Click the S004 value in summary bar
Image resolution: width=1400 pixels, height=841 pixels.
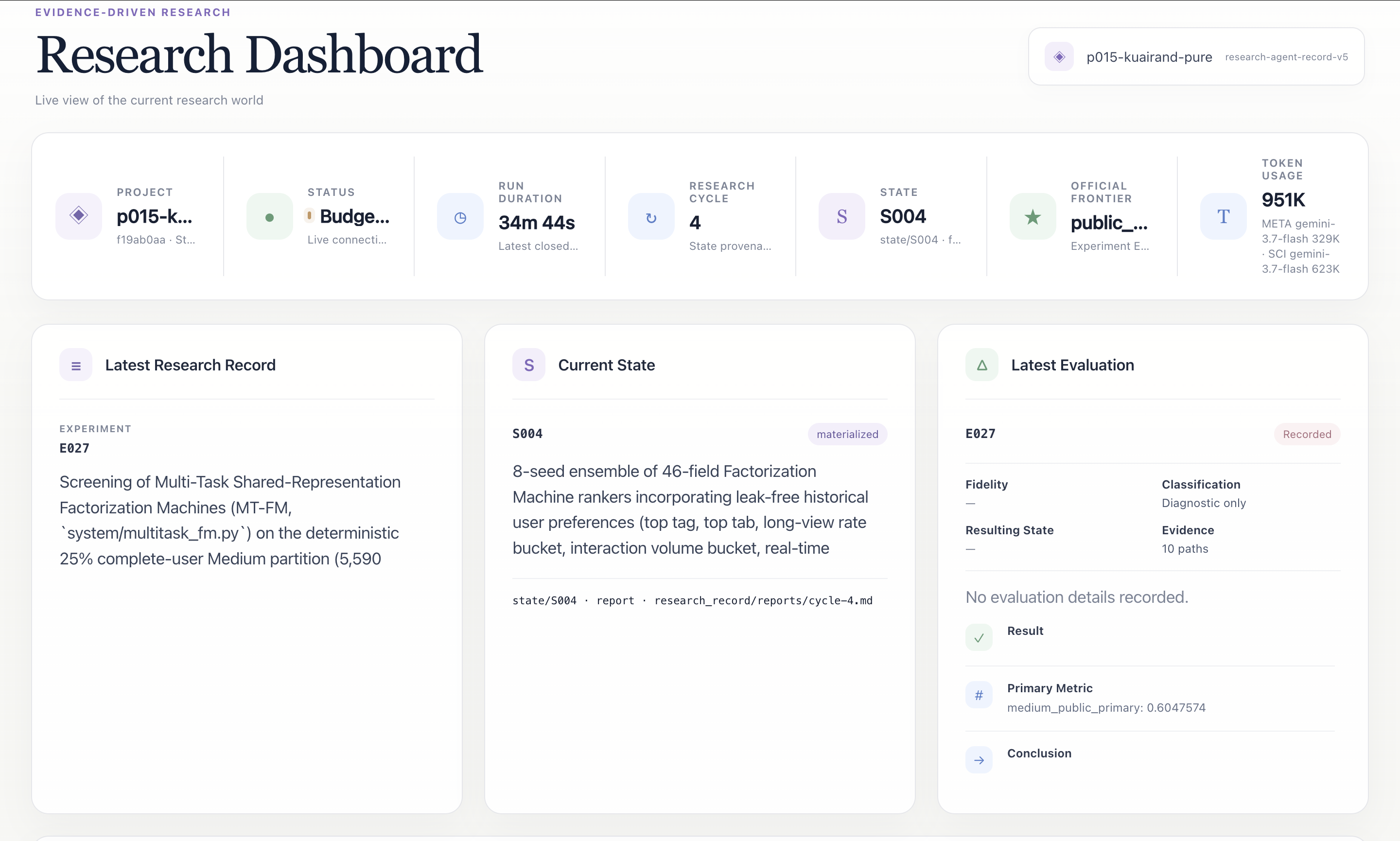[x=903, y=216]
